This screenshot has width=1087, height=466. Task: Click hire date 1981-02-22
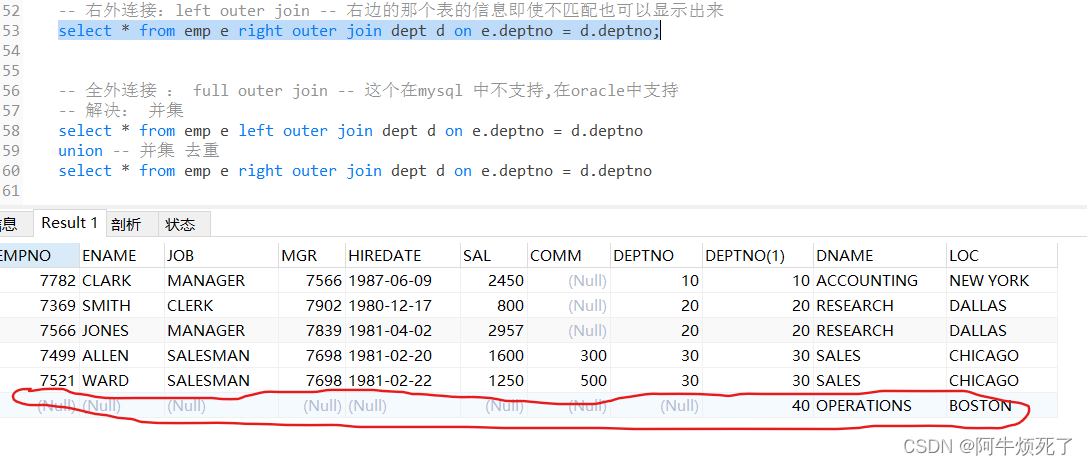point(402,380)
